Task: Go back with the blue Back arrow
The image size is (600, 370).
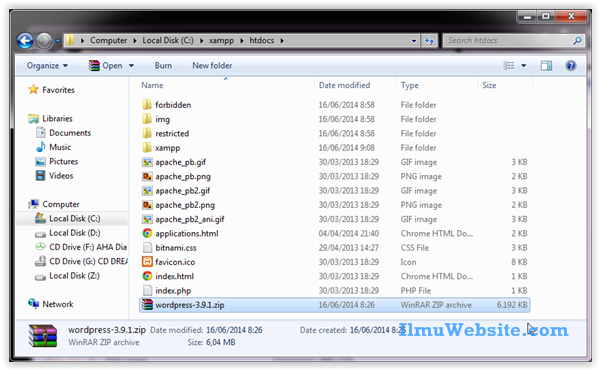Action: [25, 41]
